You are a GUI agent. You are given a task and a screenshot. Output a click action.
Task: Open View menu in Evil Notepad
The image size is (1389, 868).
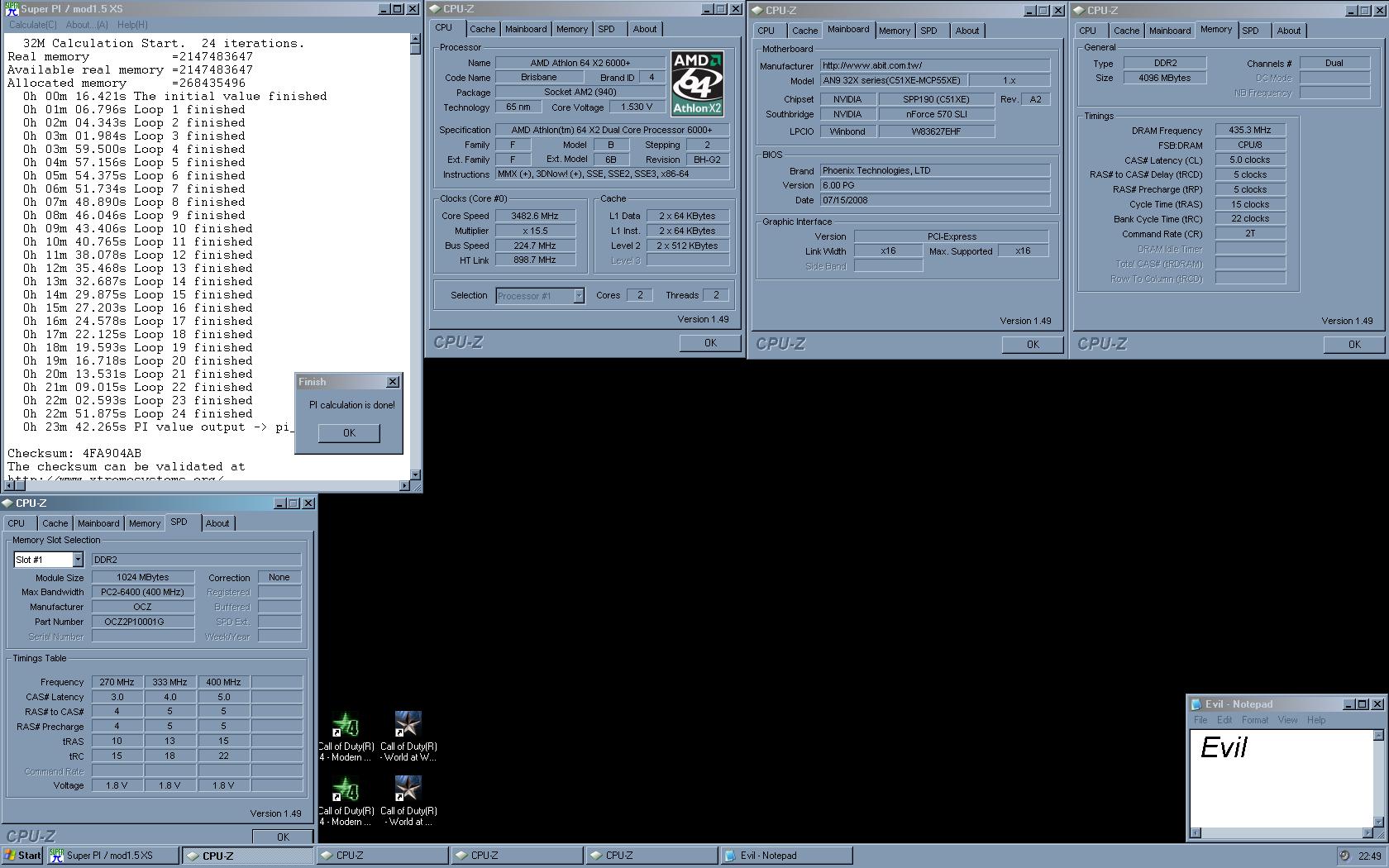pos(1288,720)
